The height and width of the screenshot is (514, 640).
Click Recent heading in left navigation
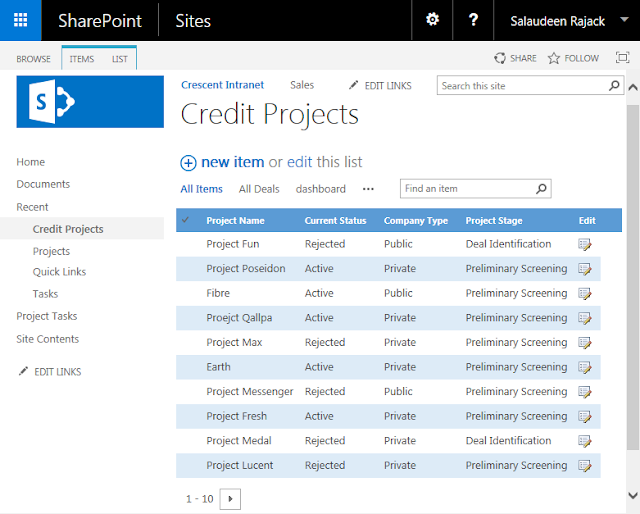(x=32, y=207)
